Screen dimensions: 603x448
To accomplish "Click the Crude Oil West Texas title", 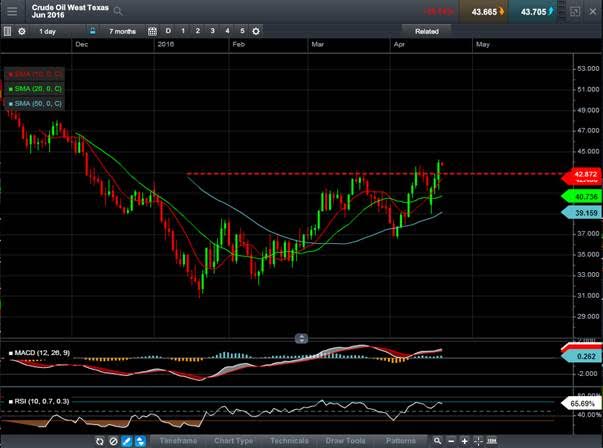I will 70,7.
